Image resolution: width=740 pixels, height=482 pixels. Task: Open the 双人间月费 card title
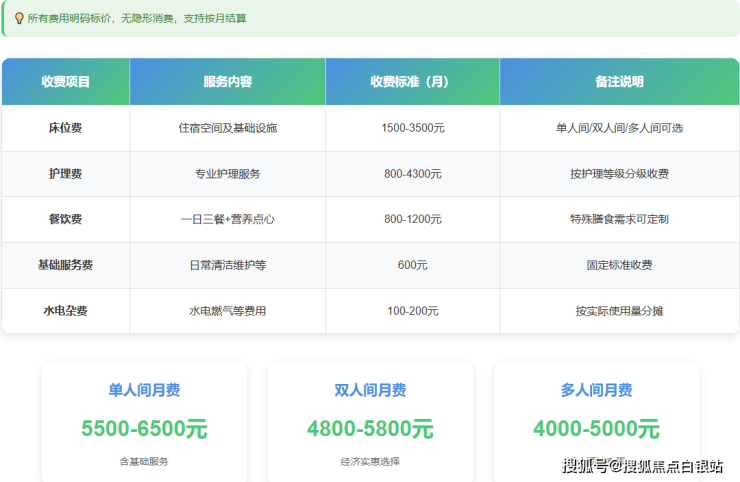click(370, 390)
